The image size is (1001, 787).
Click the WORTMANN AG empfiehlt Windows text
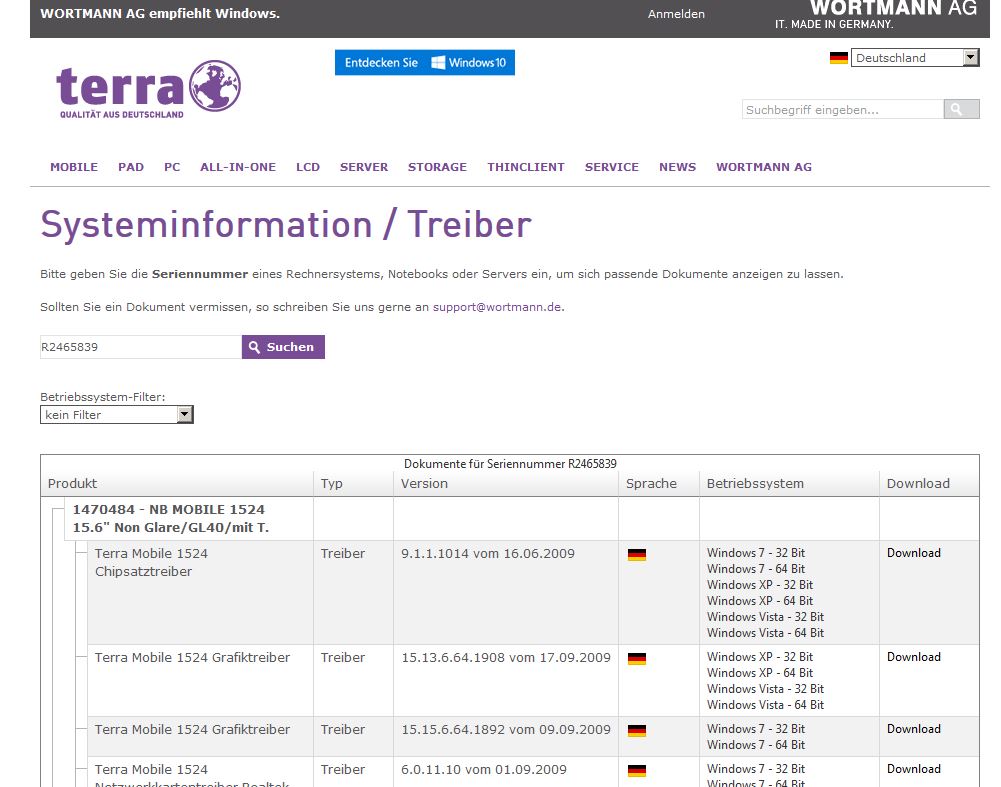[160, 13]
